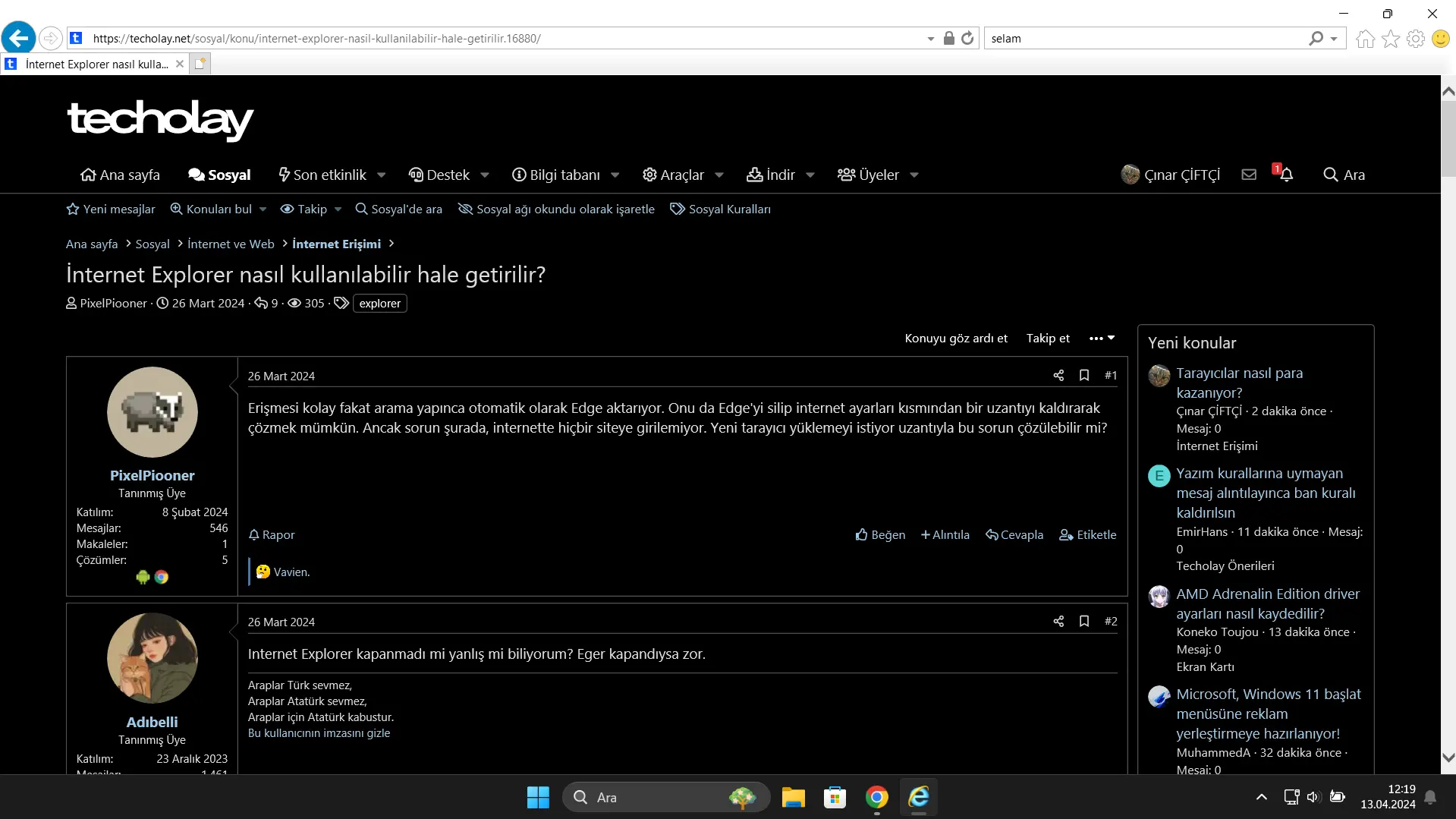Open Google Chrome from taskbar
Screen dimensions: 1456x819
click(876, 797)
